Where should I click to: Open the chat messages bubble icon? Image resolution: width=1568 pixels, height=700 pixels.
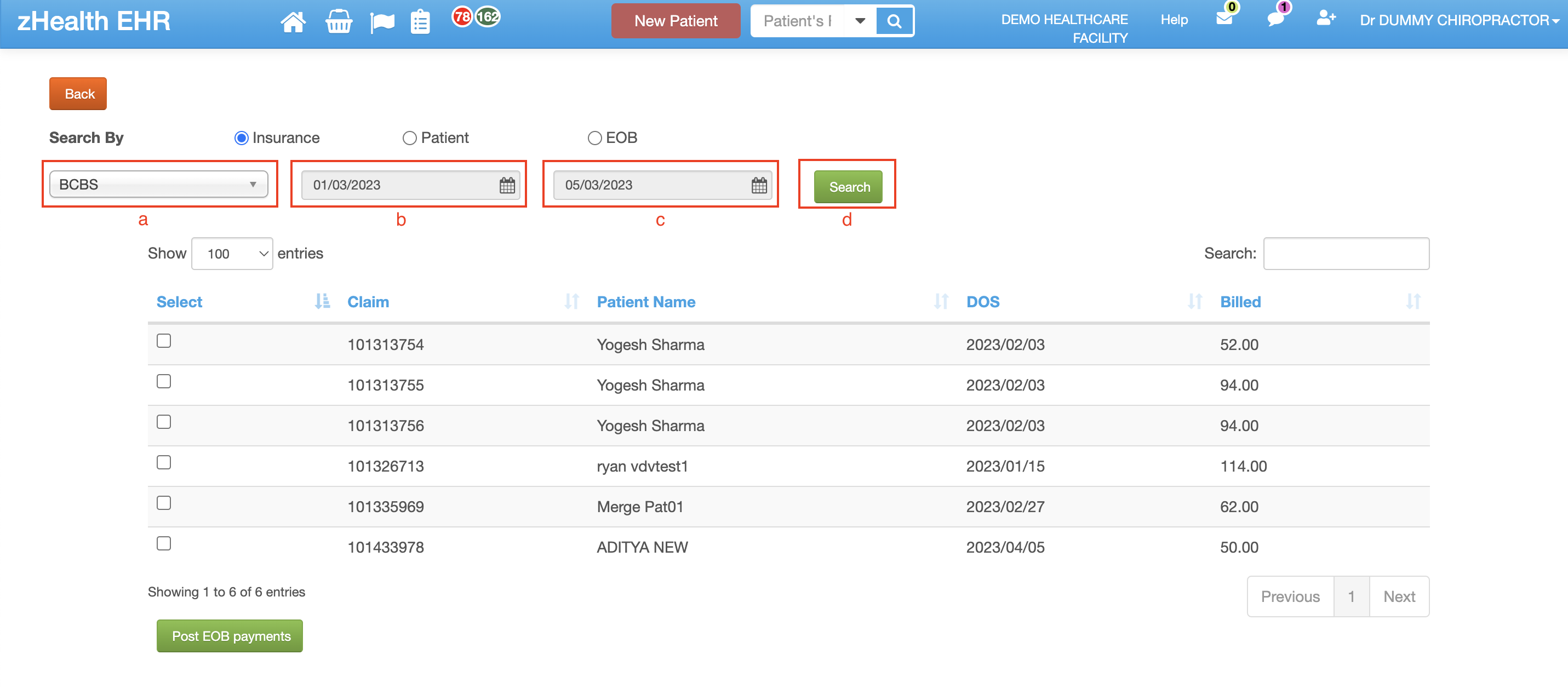(1275, 18)
